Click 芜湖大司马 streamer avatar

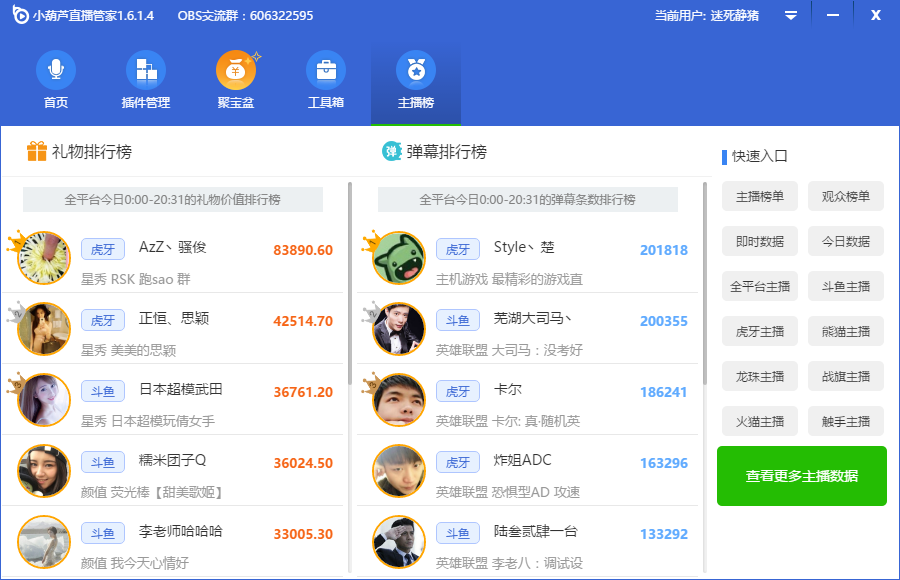(x=399, y=329)
